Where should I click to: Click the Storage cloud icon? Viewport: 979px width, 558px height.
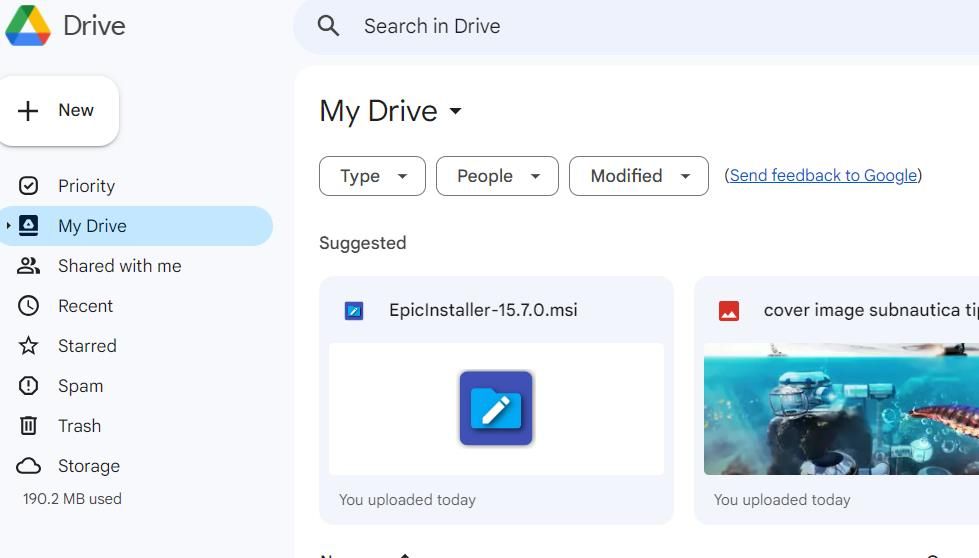point(29,466)
